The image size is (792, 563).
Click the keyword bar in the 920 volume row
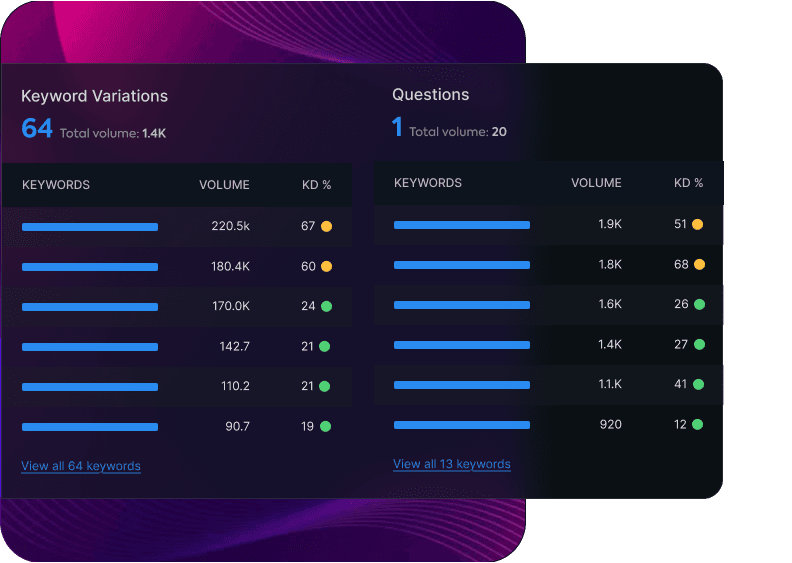pyautogui.click(x=462, y=425)
